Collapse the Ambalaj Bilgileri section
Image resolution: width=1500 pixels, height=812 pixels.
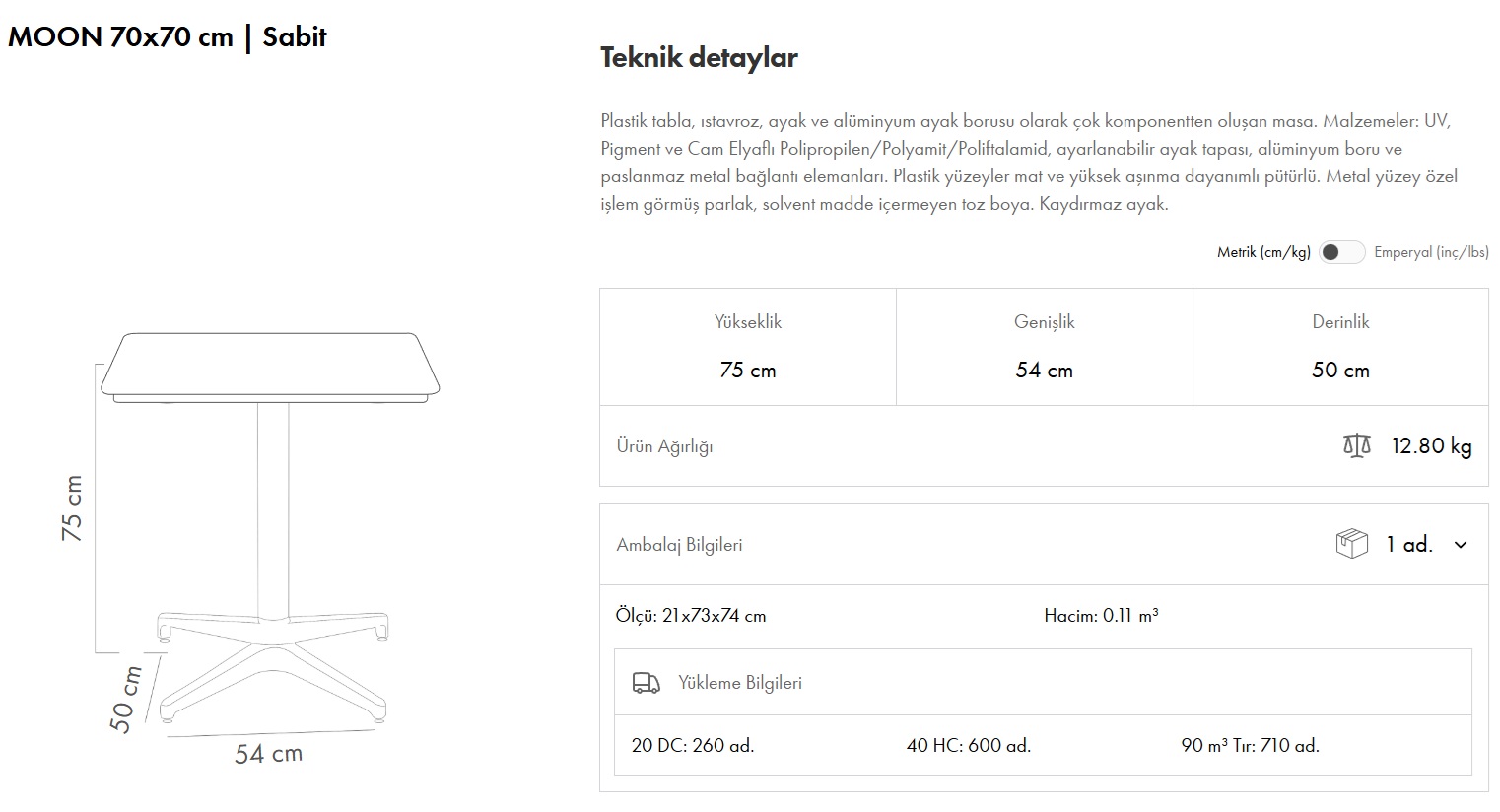click(679, 545)
